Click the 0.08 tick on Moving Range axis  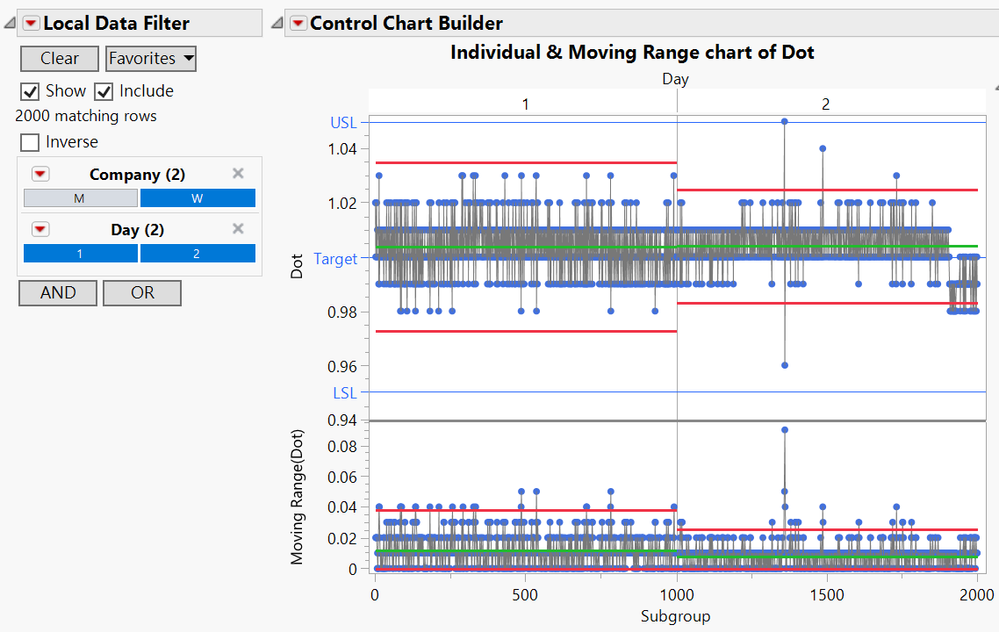[x=342, y=447]
